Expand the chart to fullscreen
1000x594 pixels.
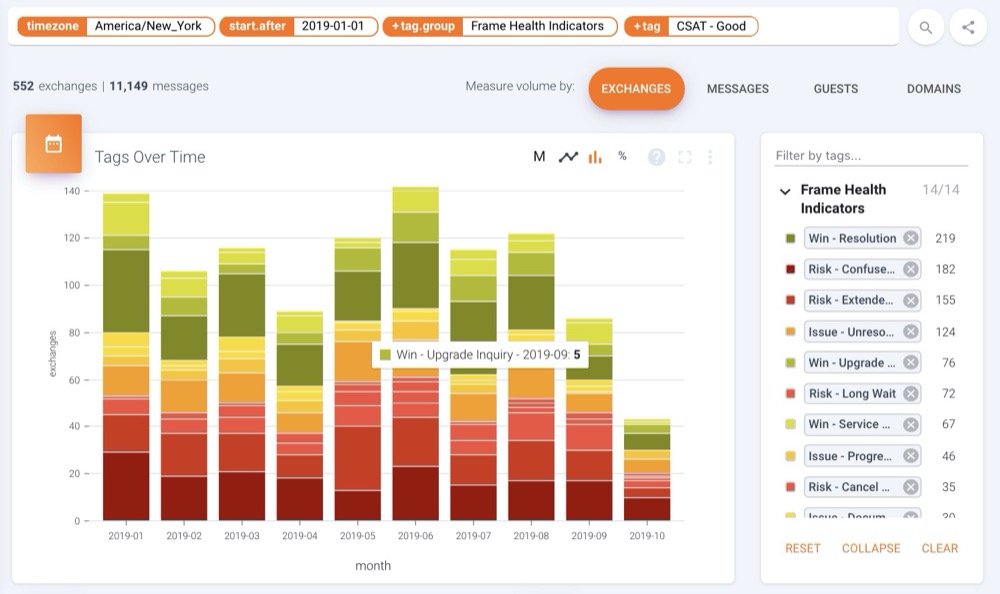[685, 157]
